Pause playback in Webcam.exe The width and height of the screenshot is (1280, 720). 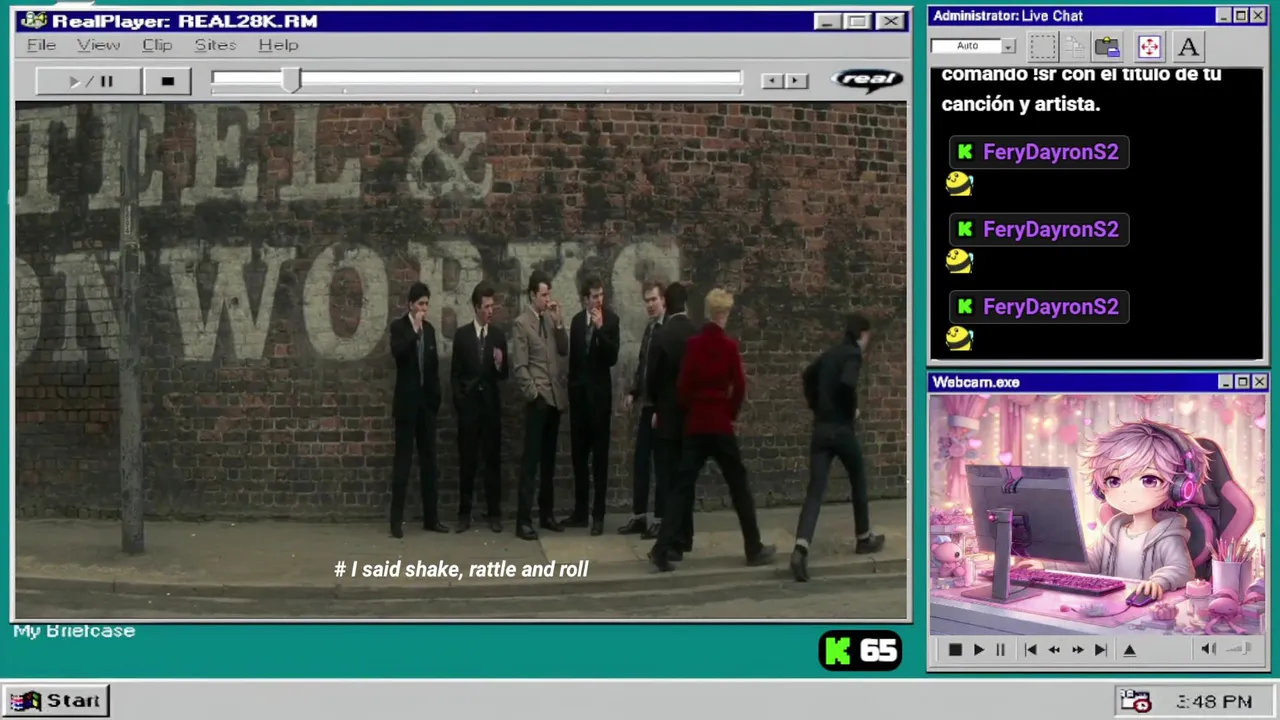(1000, 650)
